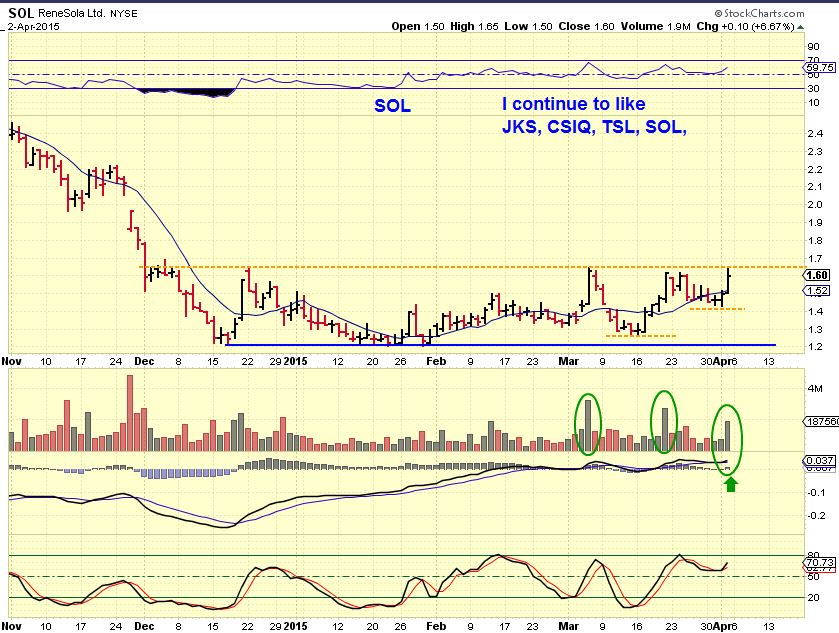This screenshot has height=633, width=839.
Task: Click the 2.0 price axis label
Action: click(x=815, y=204)
